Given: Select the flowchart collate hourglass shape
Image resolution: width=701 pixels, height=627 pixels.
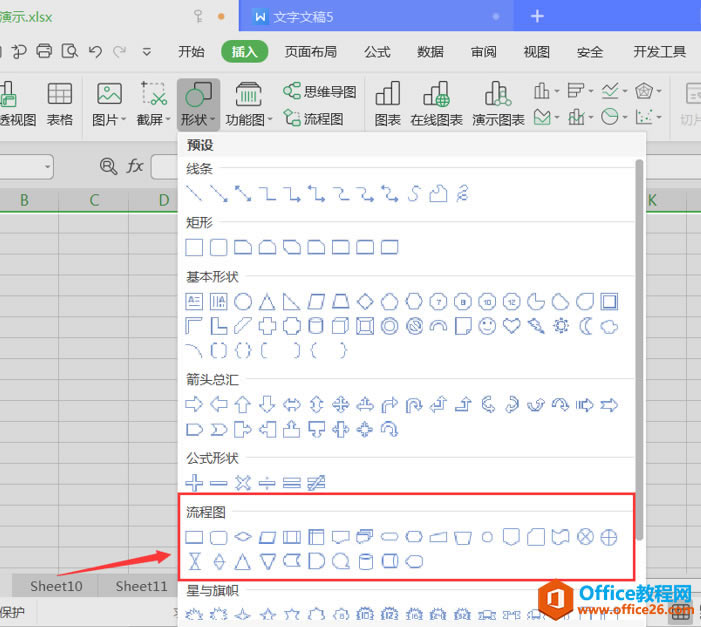Looking at the screenshot, I should point(194,562).
